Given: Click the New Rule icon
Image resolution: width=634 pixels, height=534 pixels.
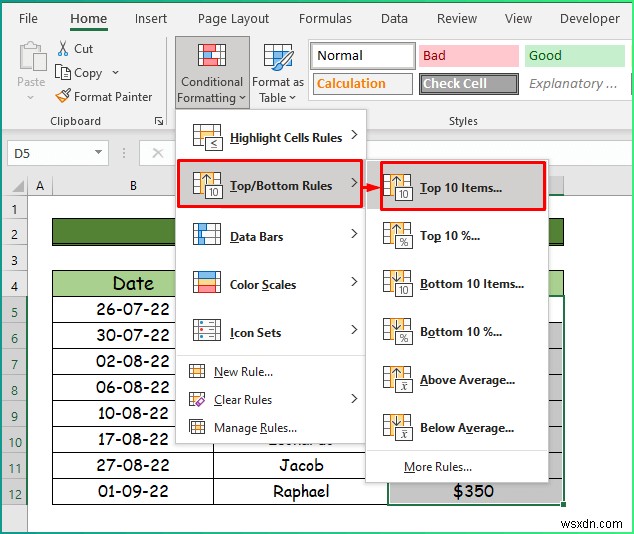Looking at the screenshot, I should pos(197,371).
